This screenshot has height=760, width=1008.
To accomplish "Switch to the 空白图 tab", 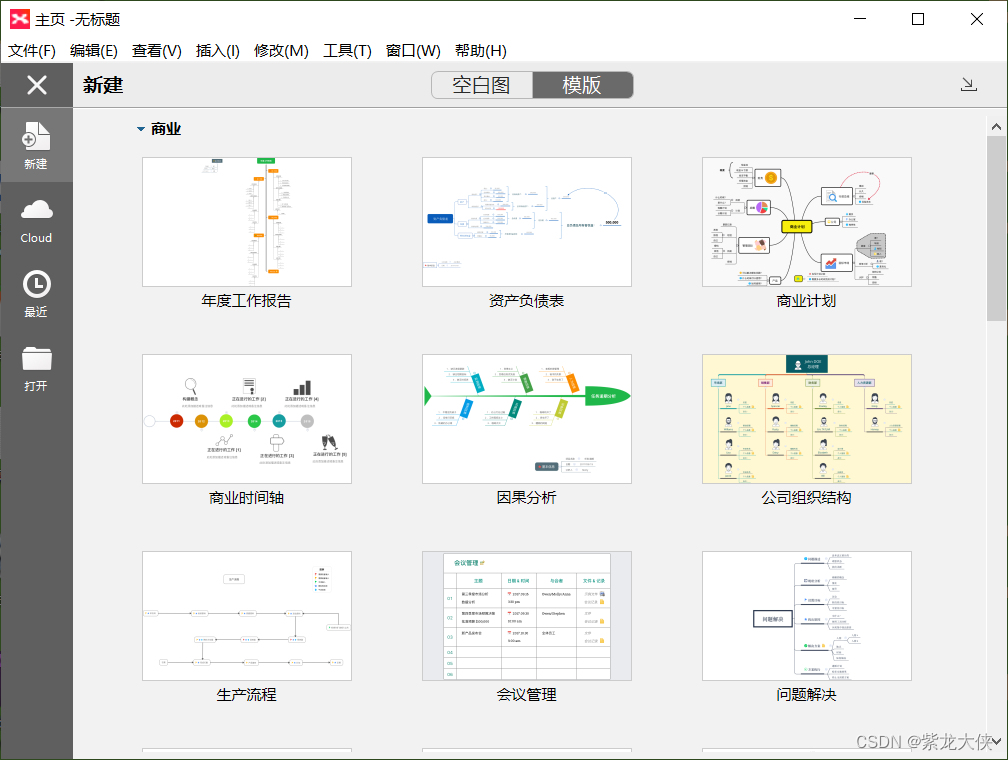I will 482,85.
